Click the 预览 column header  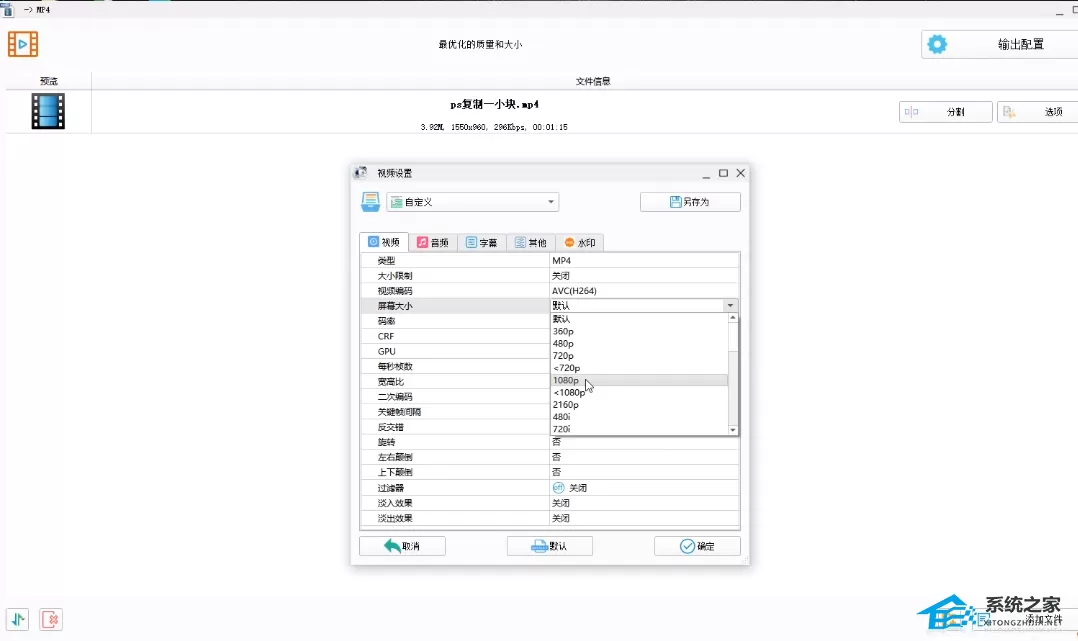(x=49, y=81)
